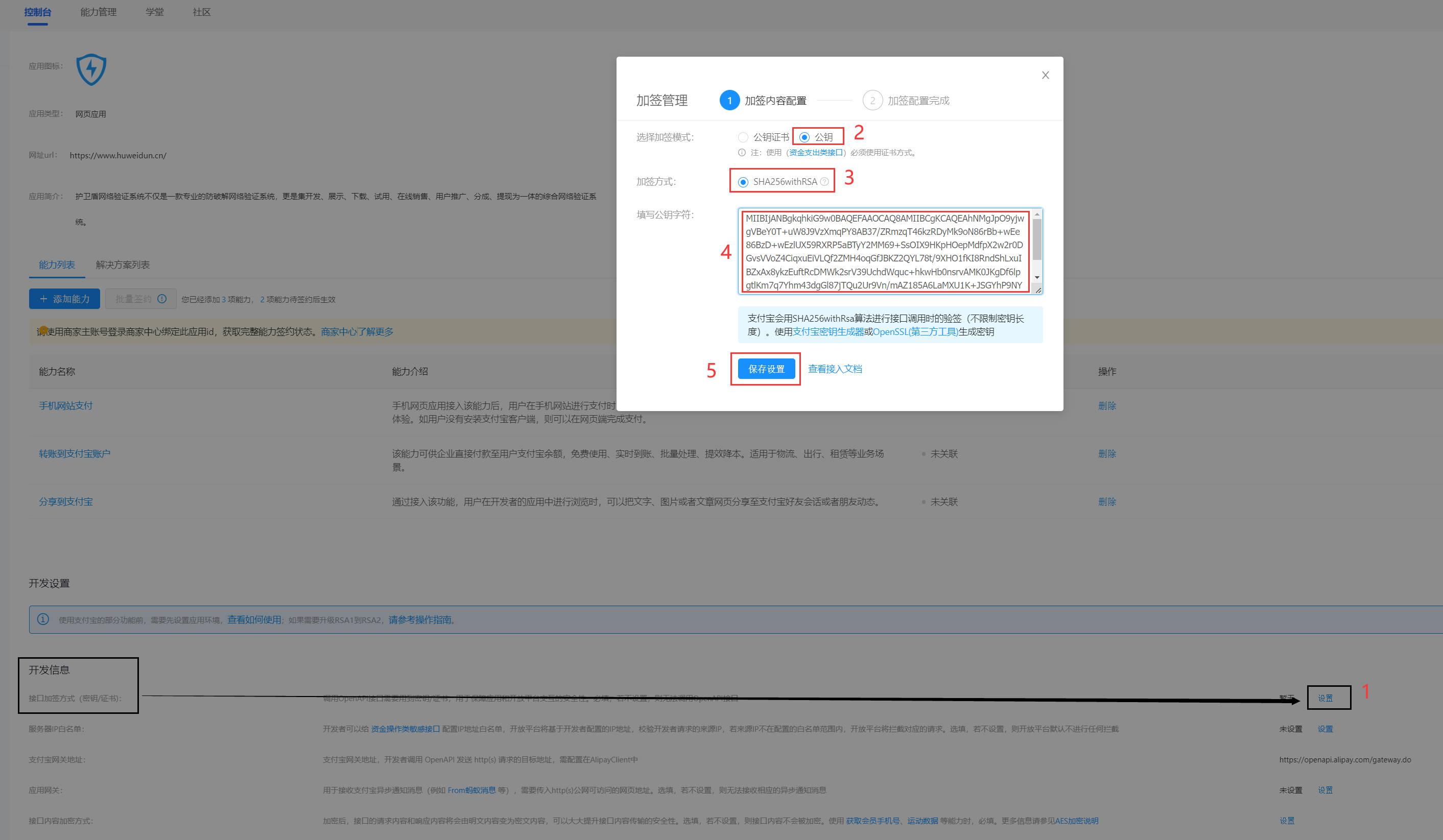Viewport: 1443px width, 840px height.
Task: Click the 未关联 status in 转账到支付宝账户 row
Action: pos(943,453)
